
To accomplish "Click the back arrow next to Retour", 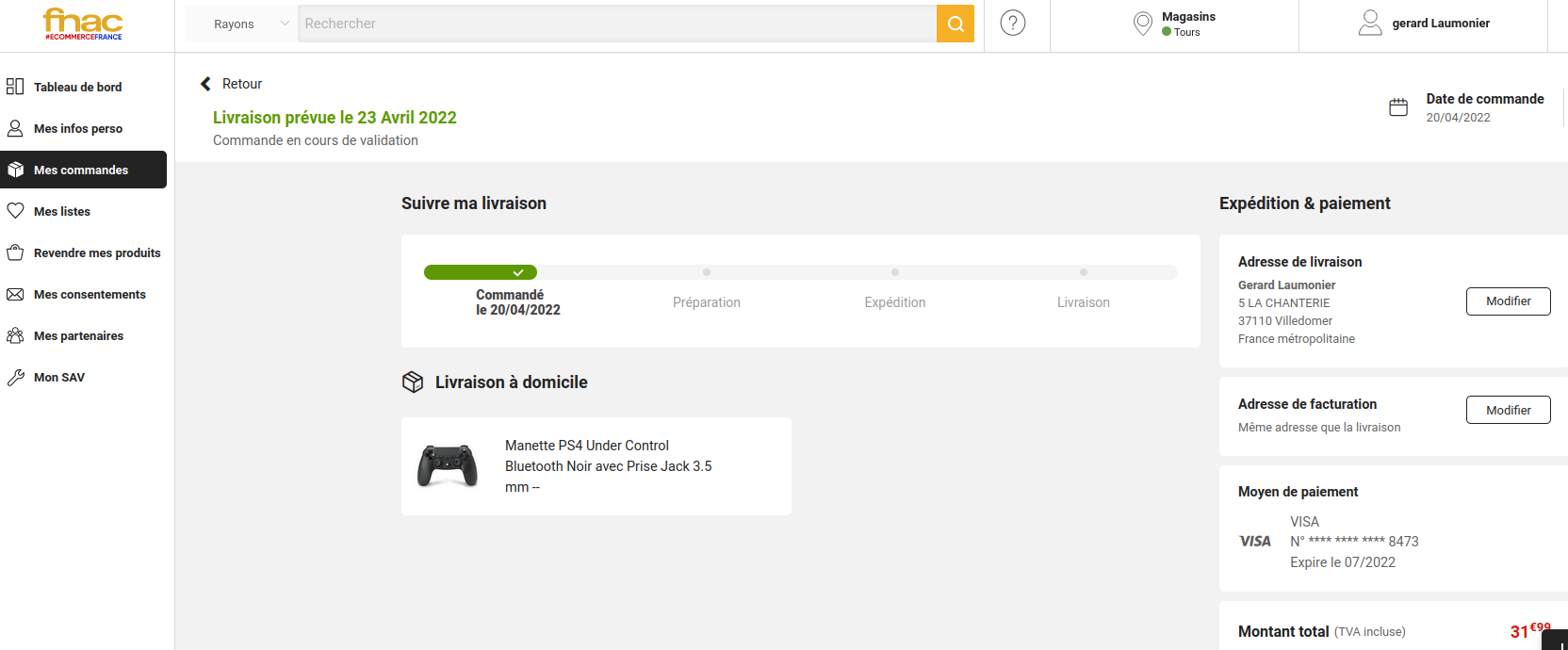I will point(205,84).
